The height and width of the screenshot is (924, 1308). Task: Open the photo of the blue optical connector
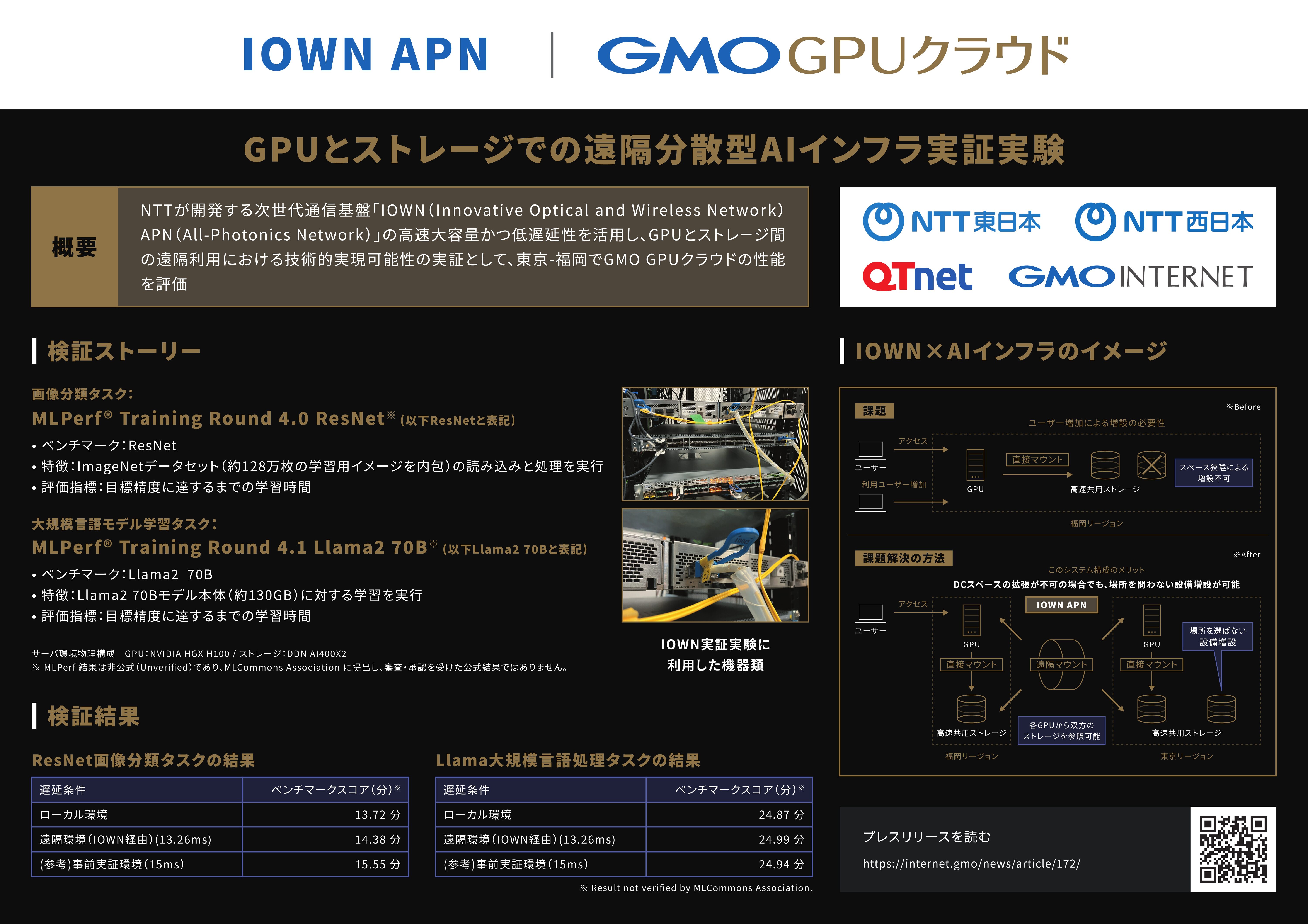tap(715, 565)
